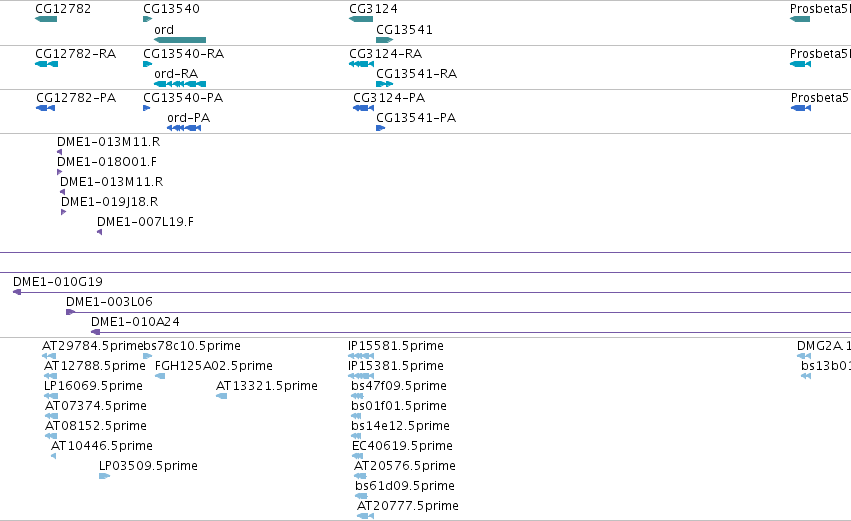The height and width of the screenshot is (521, 851).
Task: Click the DME1-003L06 clone label
Action: click(x=109, y=301)
